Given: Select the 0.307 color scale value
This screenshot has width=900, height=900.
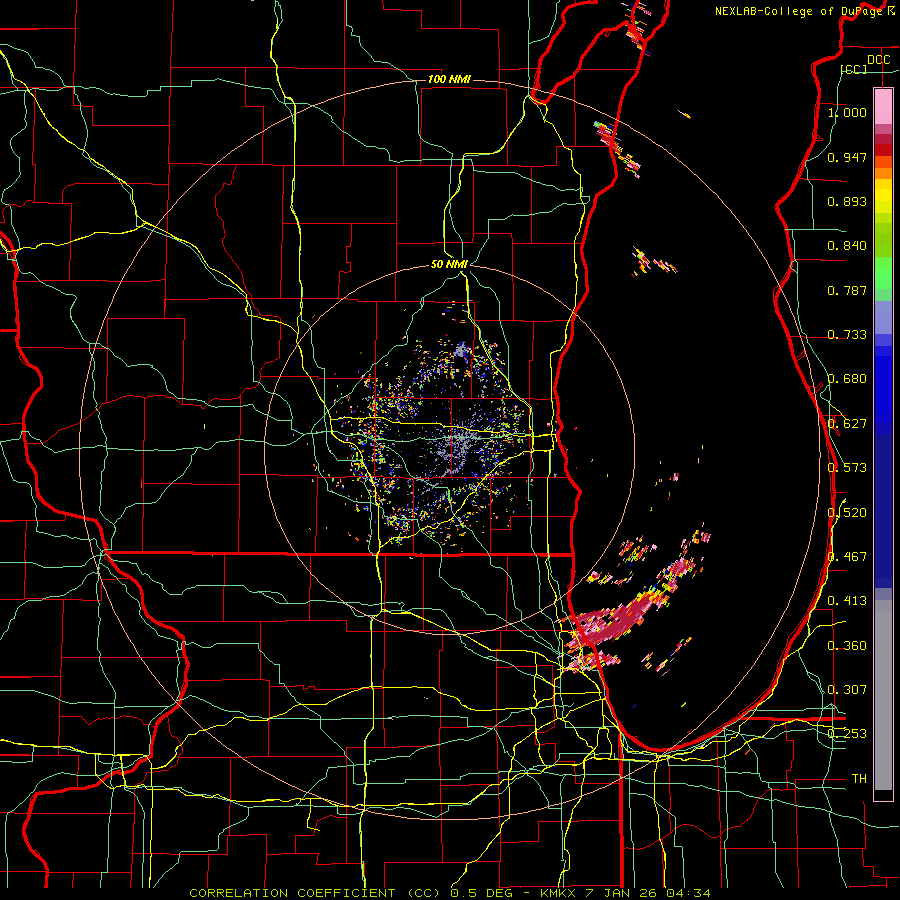Looking at the screenshot, I should coord(847,690).
